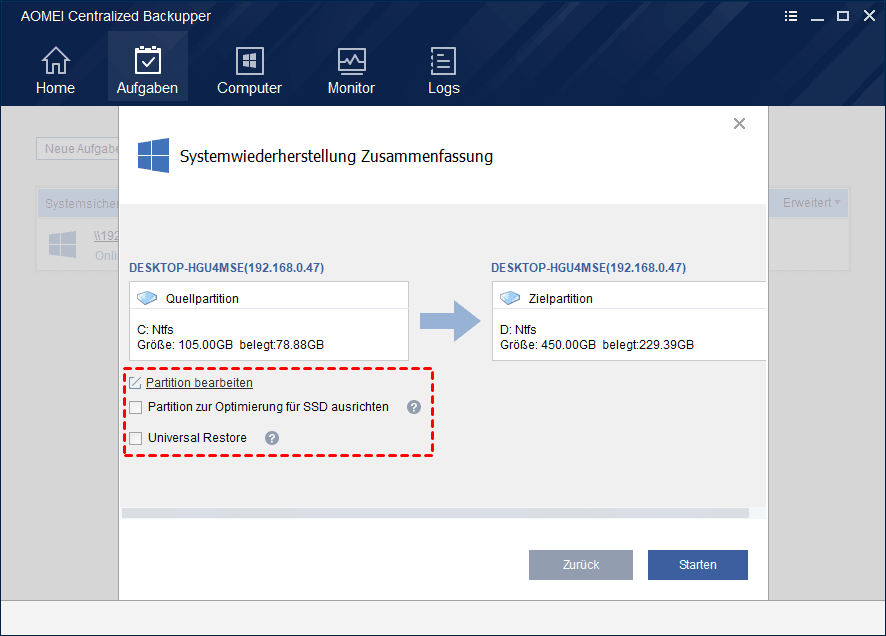The height and width of the screenshot is (636, 886).
Task: Click source computer name DESKTOP-HGU4MSE above Quellpartition
Action: pos(227,268)
